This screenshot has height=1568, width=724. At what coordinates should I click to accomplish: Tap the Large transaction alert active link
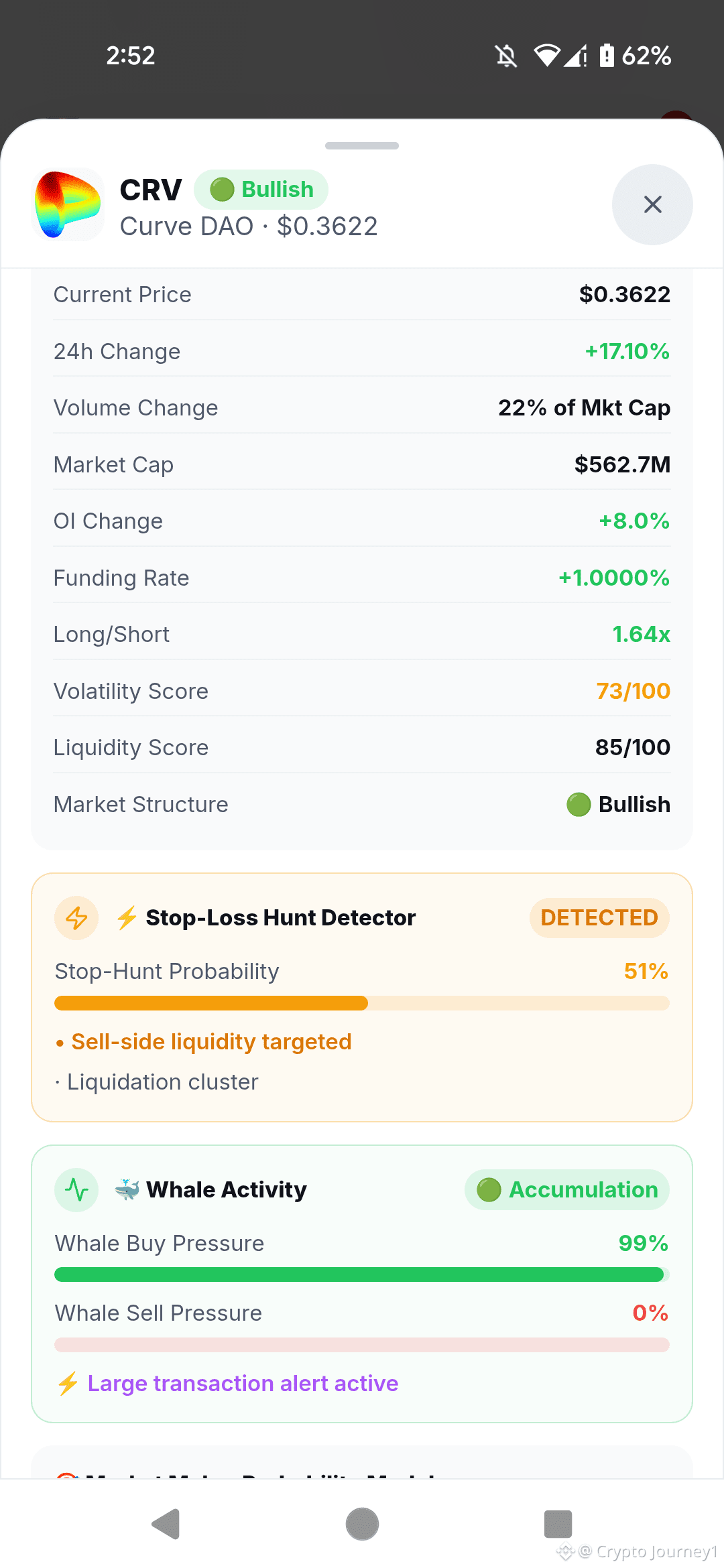pyautogui.click(x=243, y=1383)
